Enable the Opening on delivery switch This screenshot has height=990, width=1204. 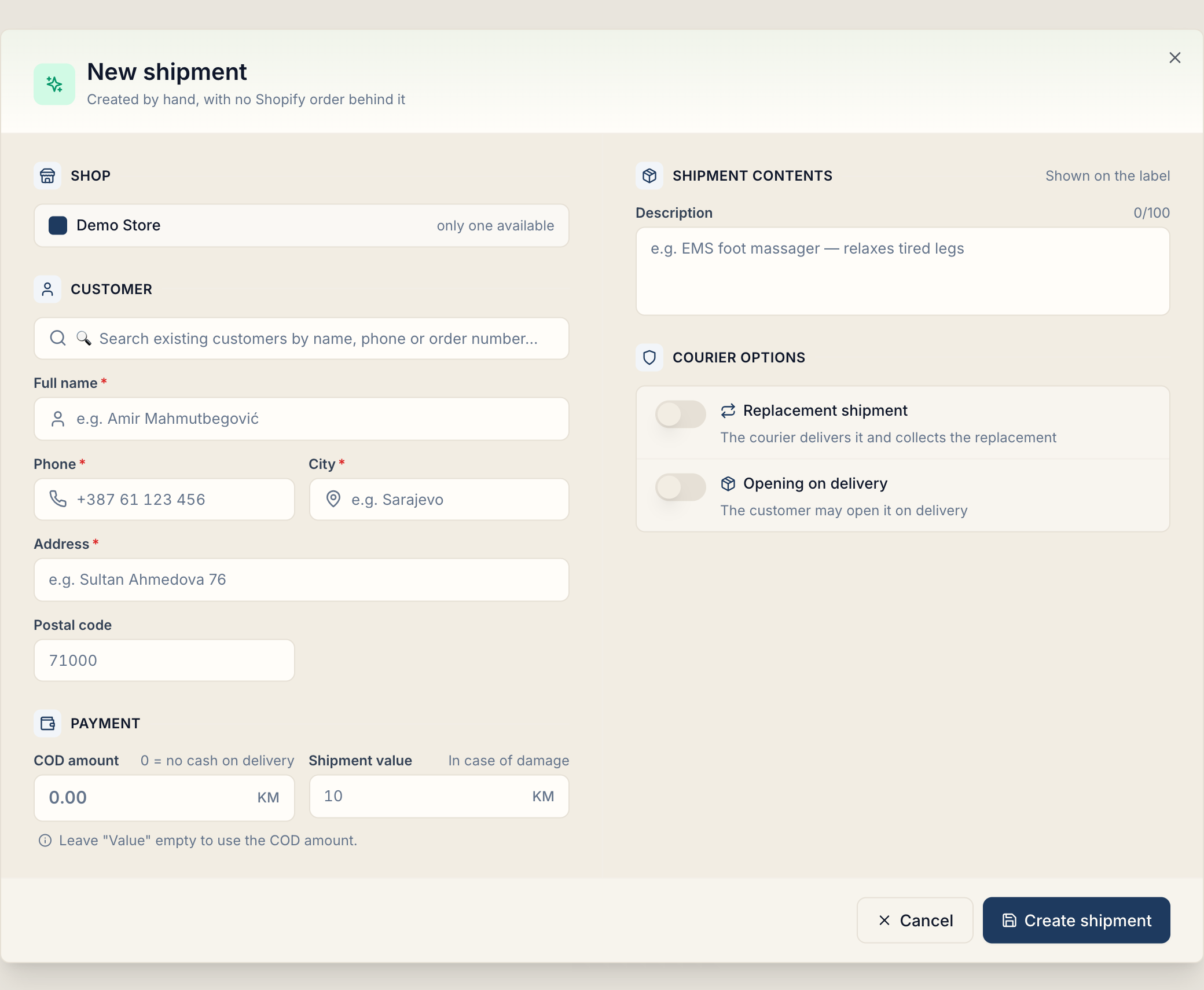pyautogui.click(x=680, y=487)
